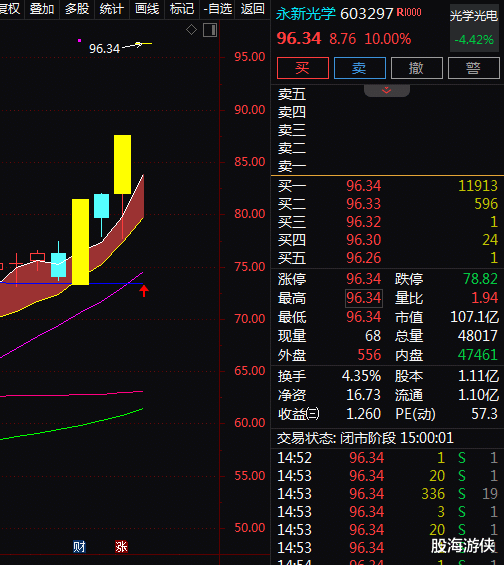Click the 跌停 limit-down price 78.82
The image size is (504, 565).
(x=480, y=279)
